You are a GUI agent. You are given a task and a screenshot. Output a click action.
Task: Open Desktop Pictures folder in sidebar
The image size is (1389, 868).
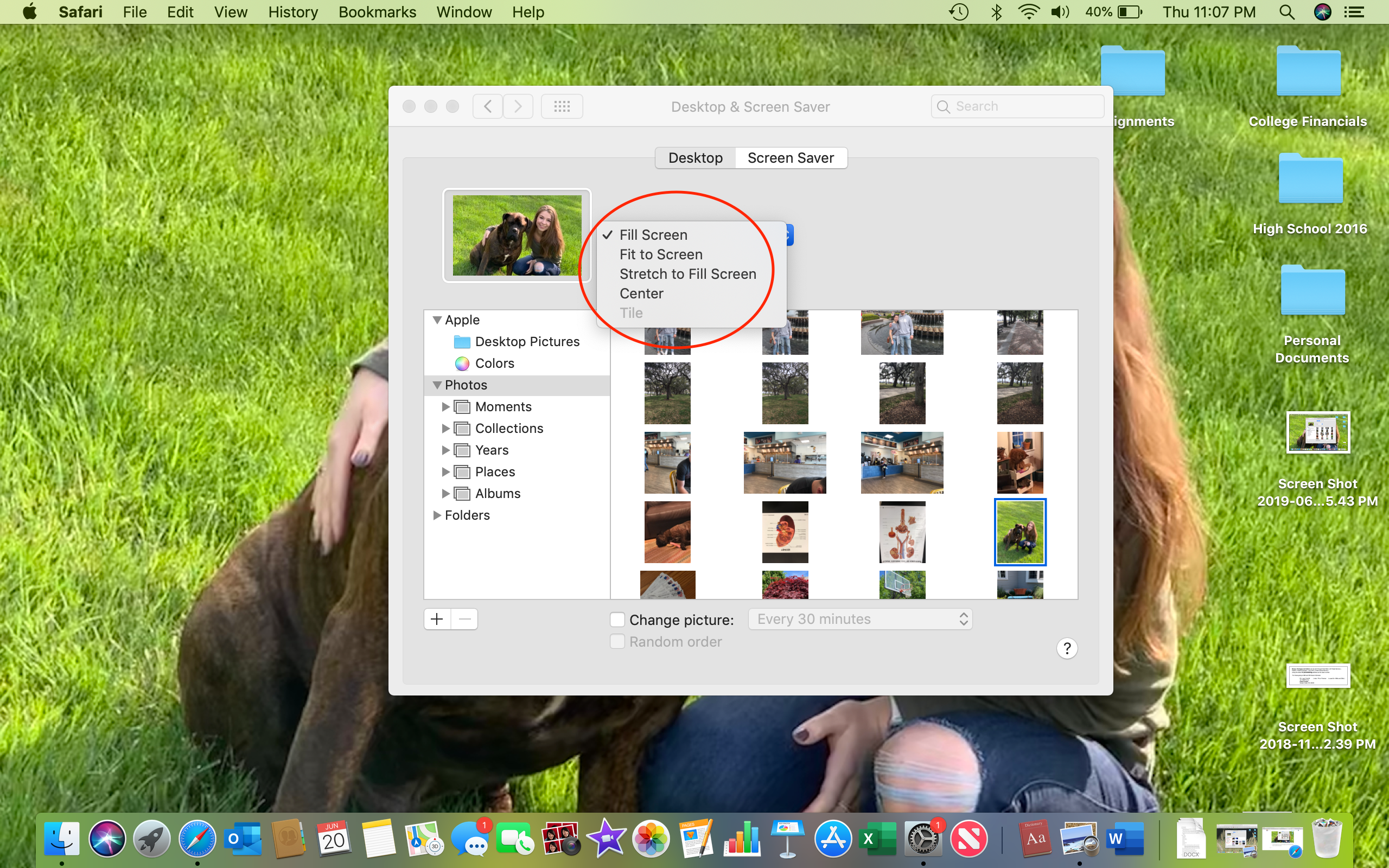click(x=526, y=342)
